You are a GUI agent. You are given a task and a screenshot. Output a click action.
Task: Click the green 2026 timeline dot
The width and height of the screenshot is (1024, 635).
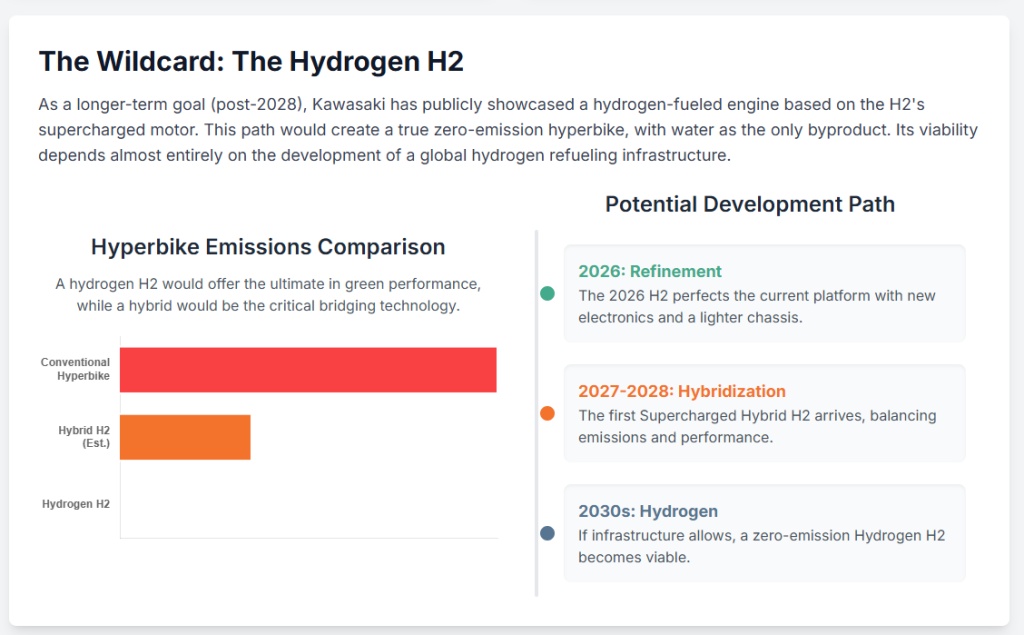[547, 294]
